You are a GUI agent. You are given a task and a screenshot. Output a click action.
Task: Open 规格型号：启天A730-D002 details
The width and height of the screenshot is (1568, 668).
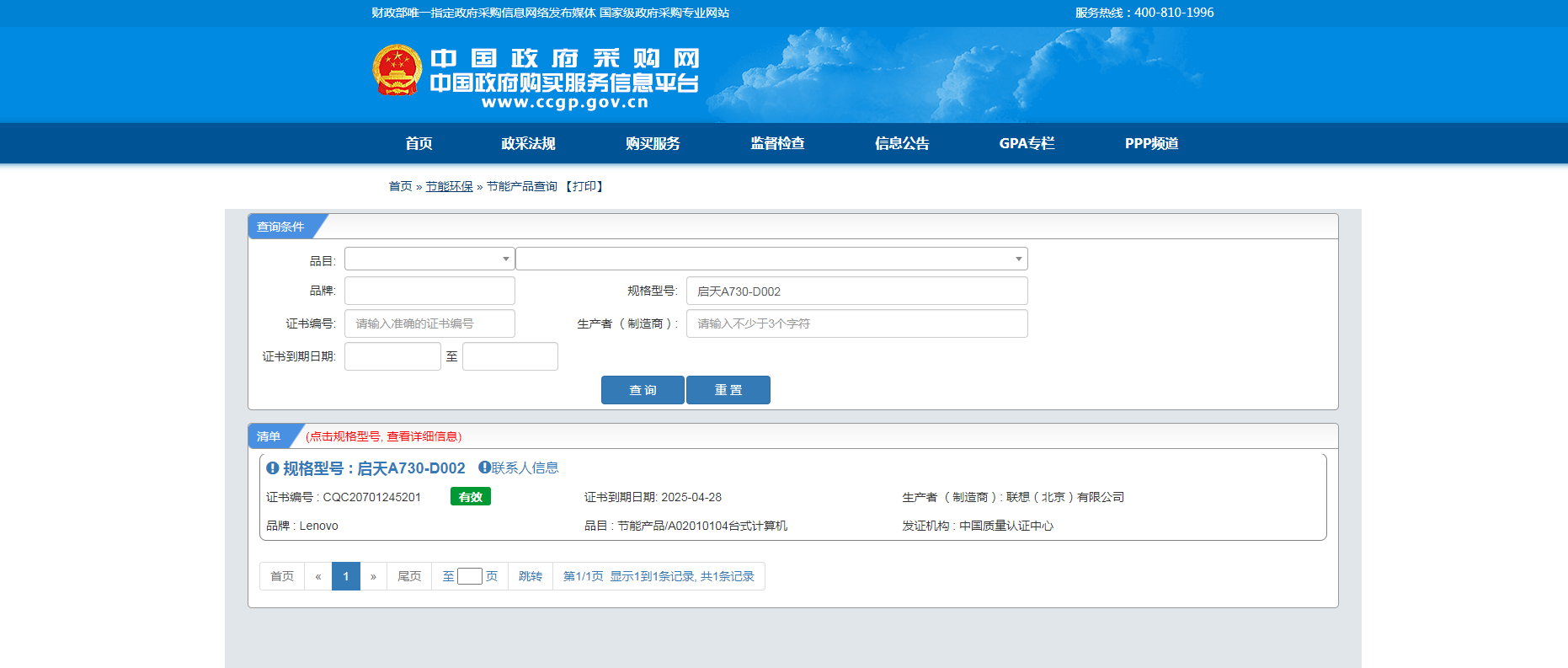pyautogui.click(x=374, y=468)
